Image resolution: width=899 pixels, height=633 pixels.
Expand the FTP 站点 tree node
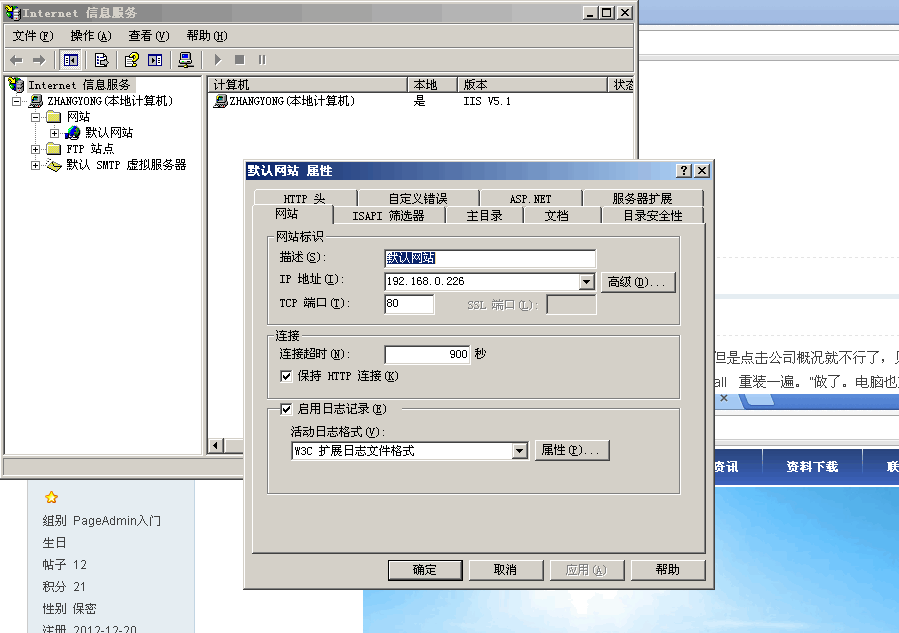(36, 149)
